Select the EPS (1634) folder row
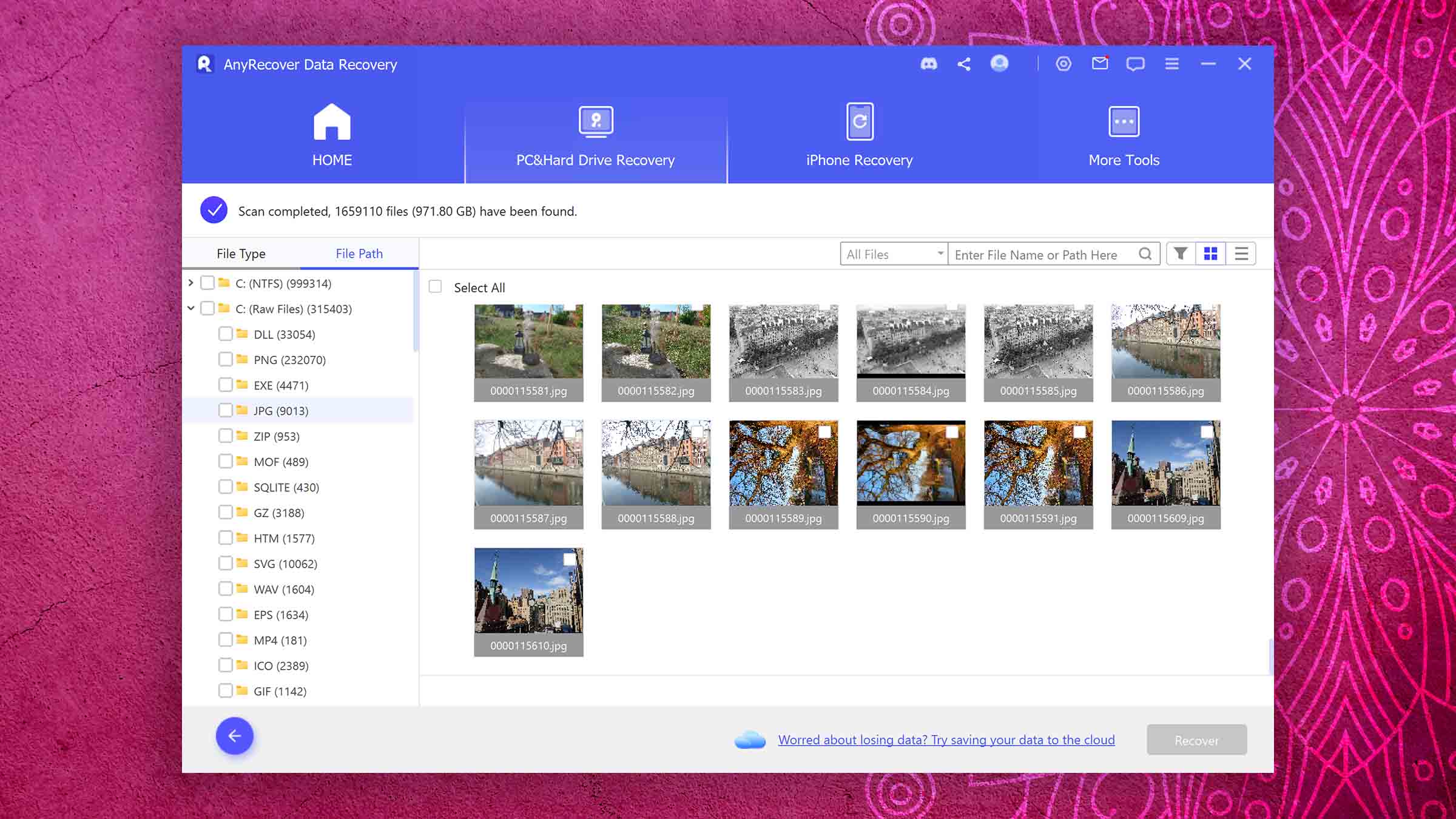Image resolution: width=1456 pixels, height=819 pixels. pos(298,614)
